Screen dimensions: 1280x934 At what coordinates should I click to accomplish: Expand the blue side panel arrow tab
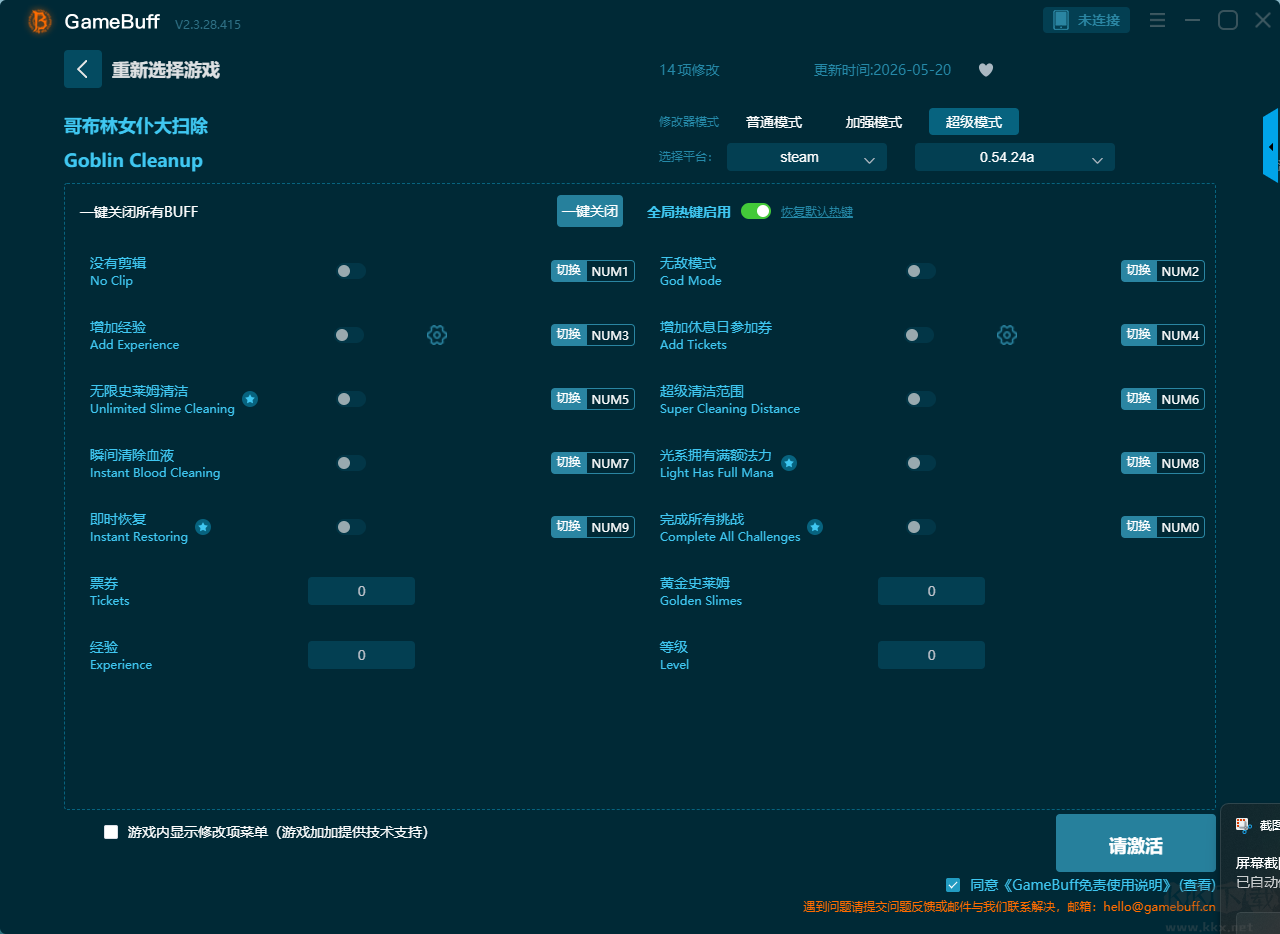[x=1271, y=146]
